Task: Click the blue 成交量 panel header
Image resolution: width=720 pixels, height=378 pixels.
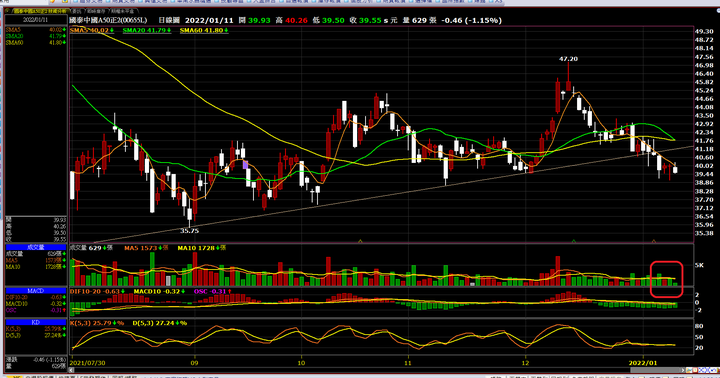Action: tap(35, 247)
